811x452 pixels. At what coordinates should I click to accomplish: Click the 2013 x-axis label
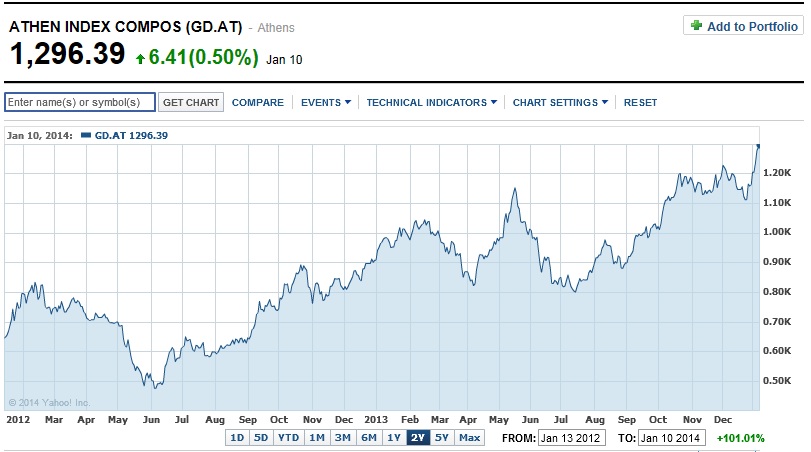tap(376, 419)
